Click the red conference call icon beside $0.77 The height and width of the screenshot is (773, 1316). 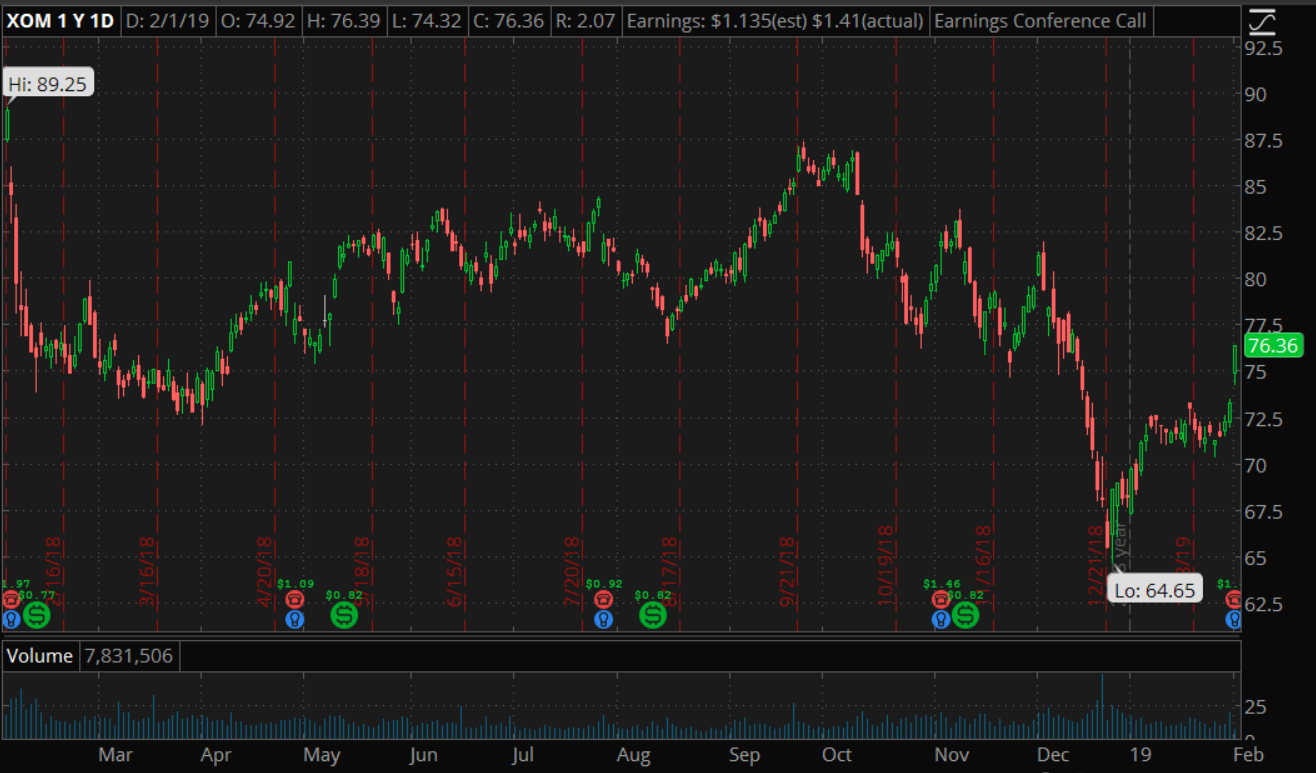[11, 599]
